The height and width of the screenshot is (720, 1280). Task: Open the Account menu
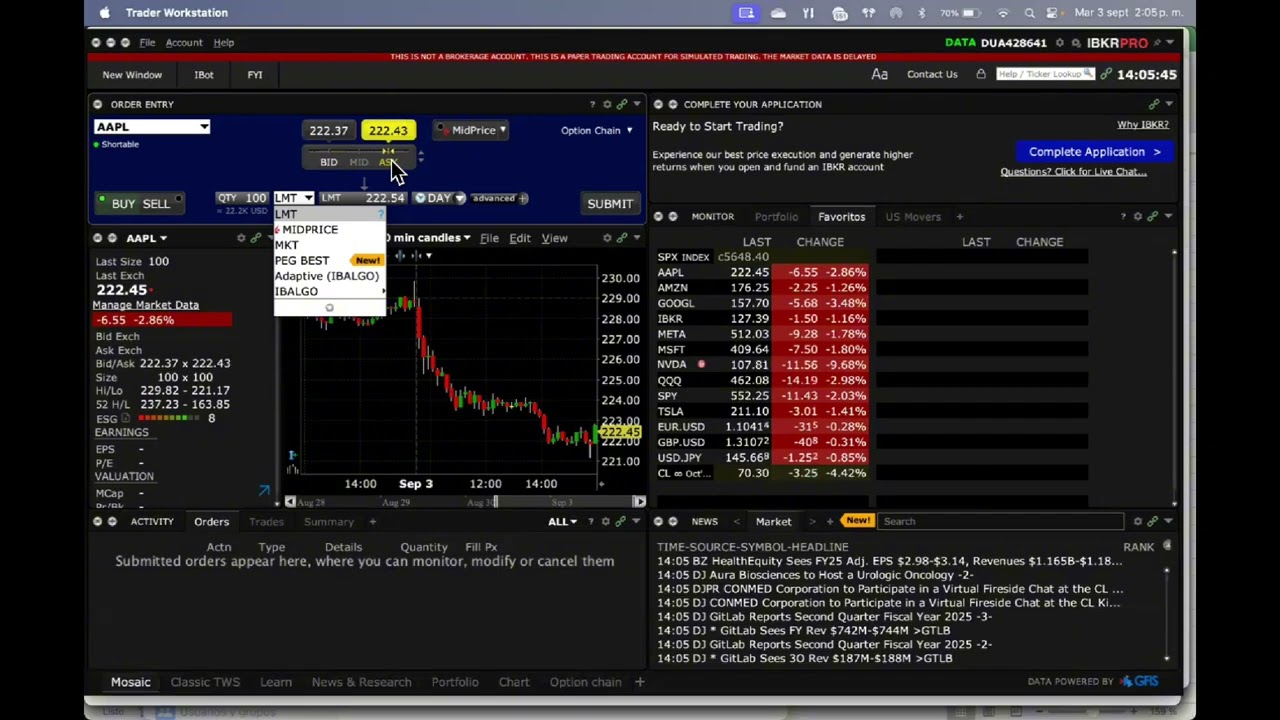(x=184, y=43)
